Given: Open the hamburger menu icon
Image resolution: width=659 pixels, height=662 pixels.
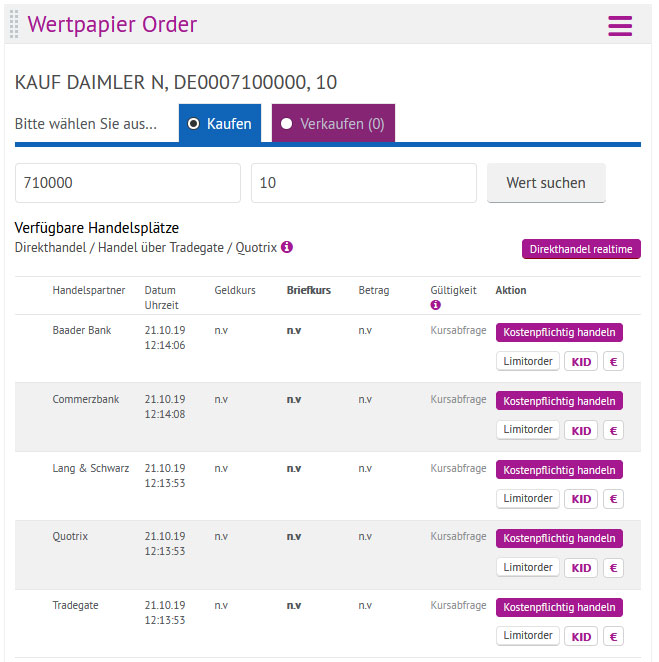Looking at the screenshot, I should (x=620, y=26).
